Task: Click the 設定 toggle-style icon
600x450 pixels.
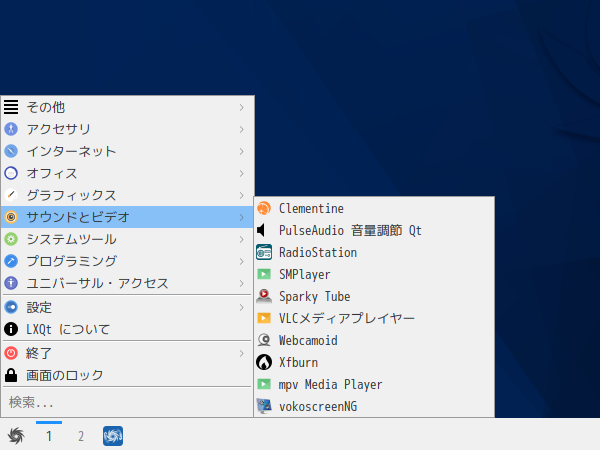Action: coord(11,307)
